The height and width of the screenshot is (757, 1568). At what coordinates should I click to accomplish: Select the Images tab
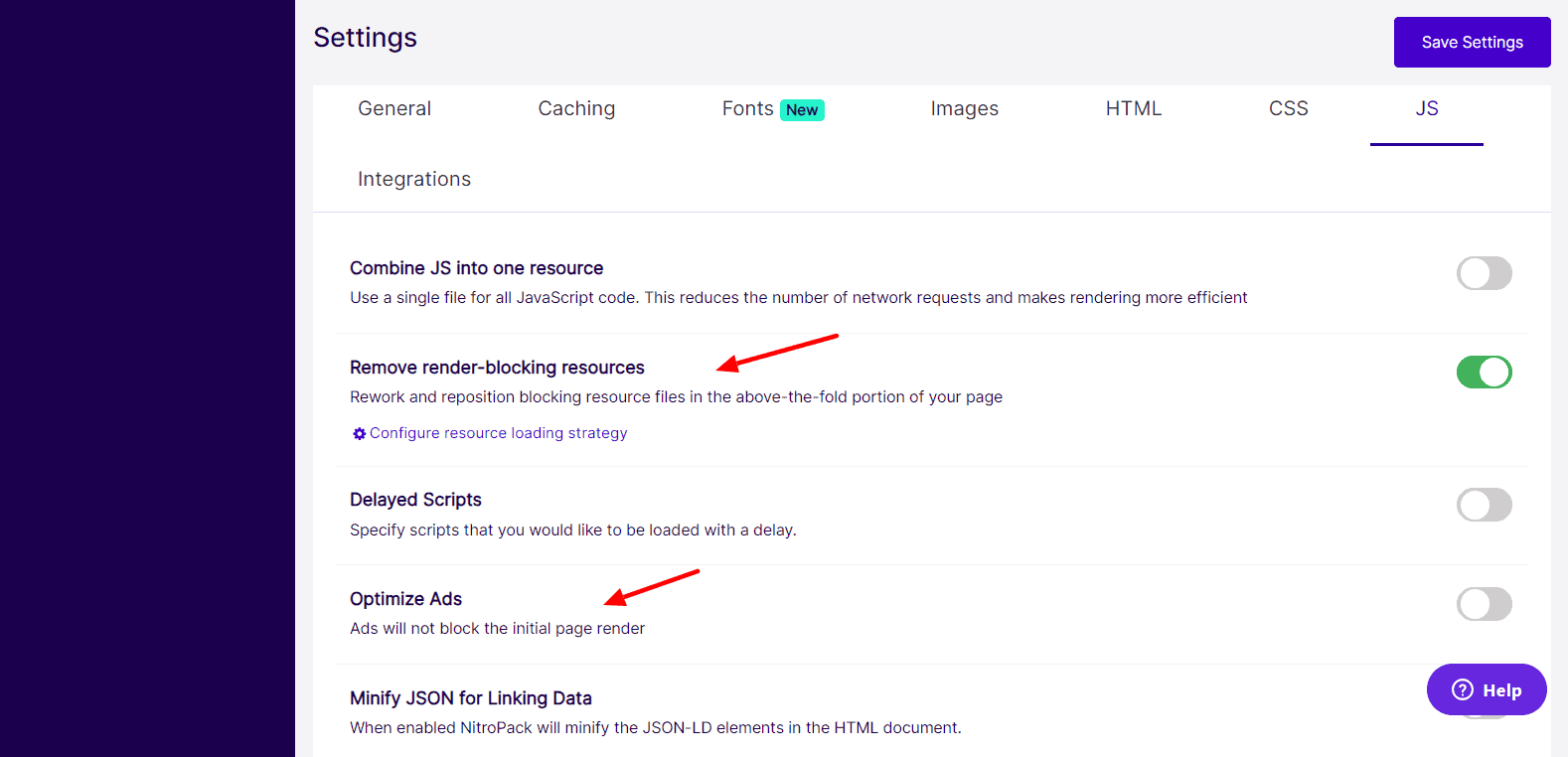(x=965, y=108)
